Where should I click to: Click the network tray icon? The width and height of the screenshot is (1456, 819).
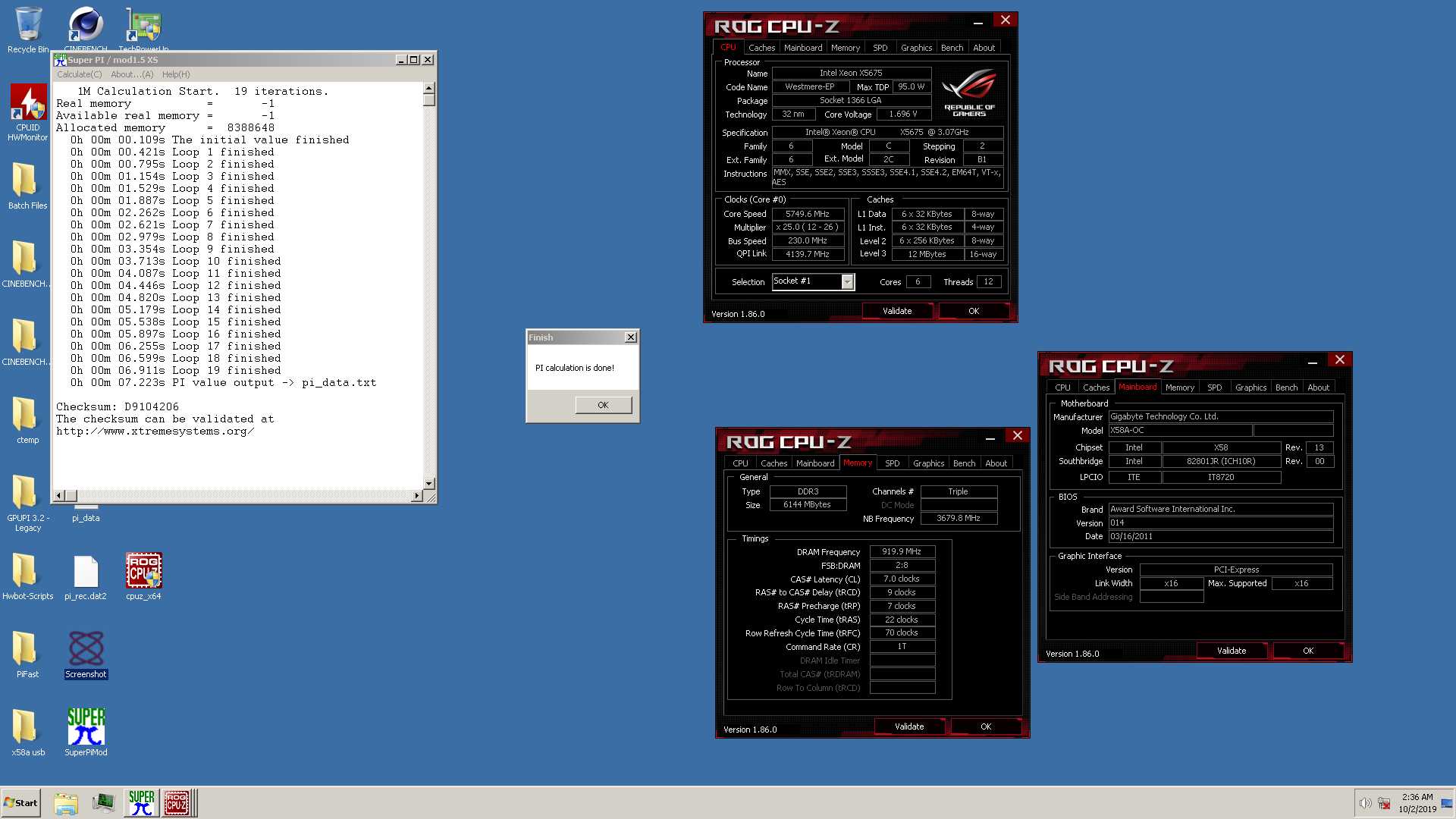[x=1384, y=803]
